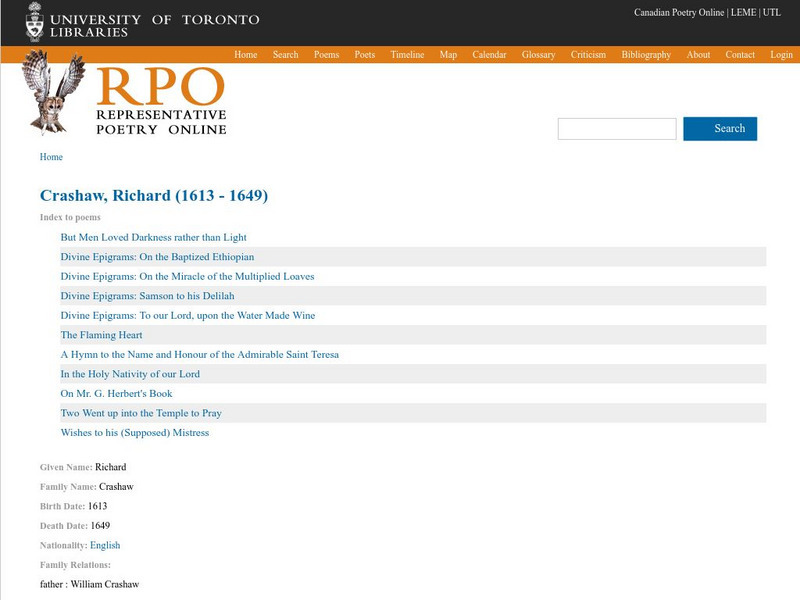Viewport: 800px width, 600px height.
Task: Open Divine Epigrams: On the Baptized Ethiopian
Action: 157,257
